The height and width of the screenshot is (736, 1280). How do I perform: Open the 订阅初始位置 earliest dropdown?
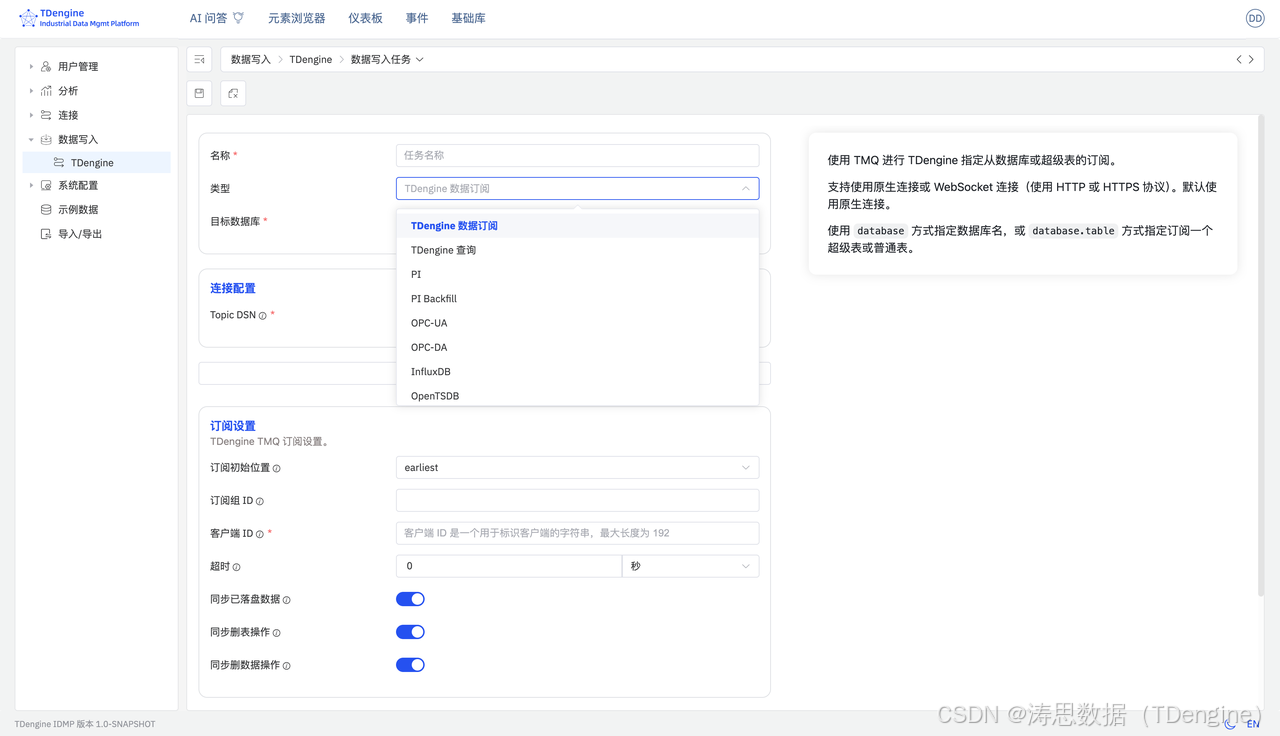577,467
